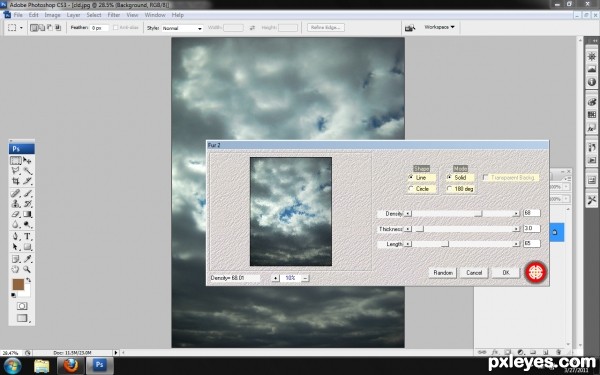Select the Slice tool
Viewport: 600px width, 375px height.
(27, 181)
